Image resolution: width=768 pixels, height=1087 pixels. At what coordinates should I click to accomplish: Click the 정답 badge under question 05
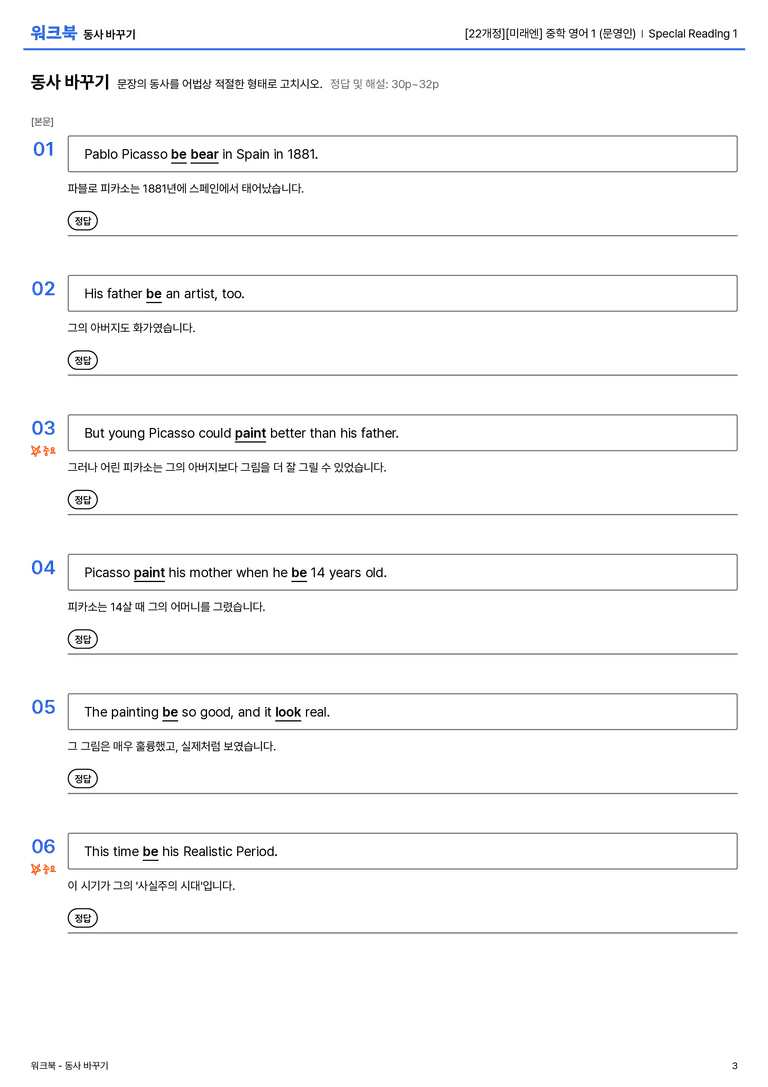tap(82, 778)
